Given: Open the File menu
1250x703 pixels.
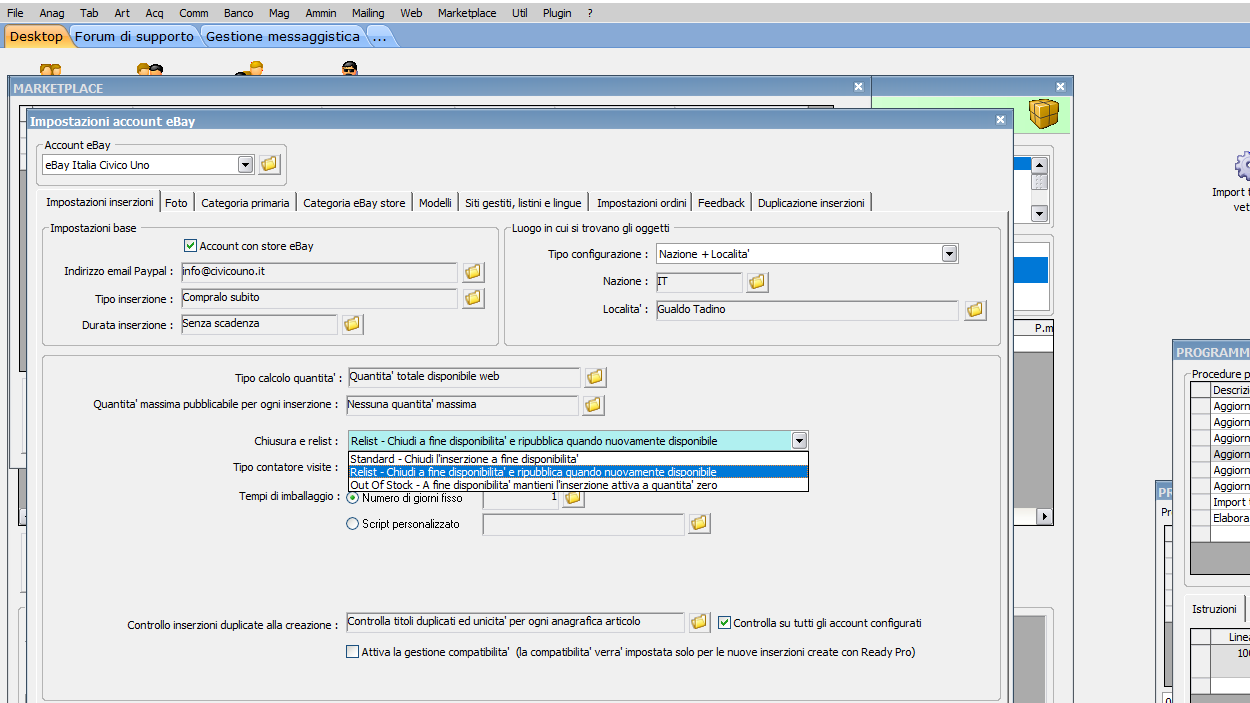Looking at the screenshot, I should click(x=15, y=13).
